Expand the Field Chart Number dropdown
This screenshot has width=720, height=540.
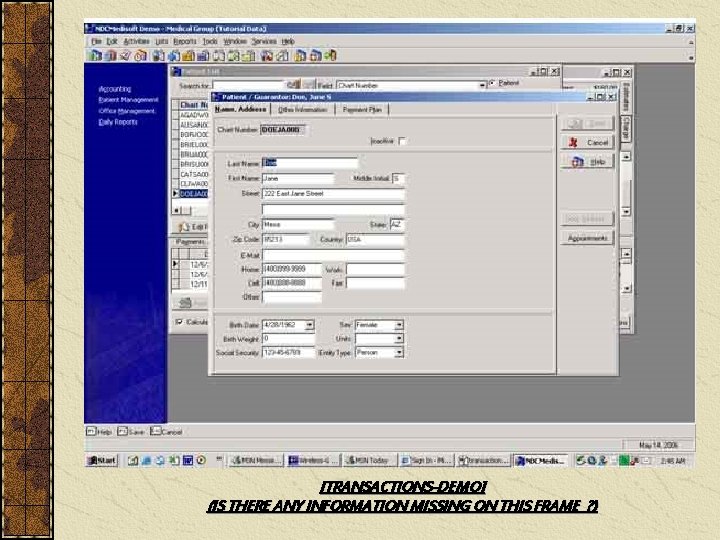[482, 85]
